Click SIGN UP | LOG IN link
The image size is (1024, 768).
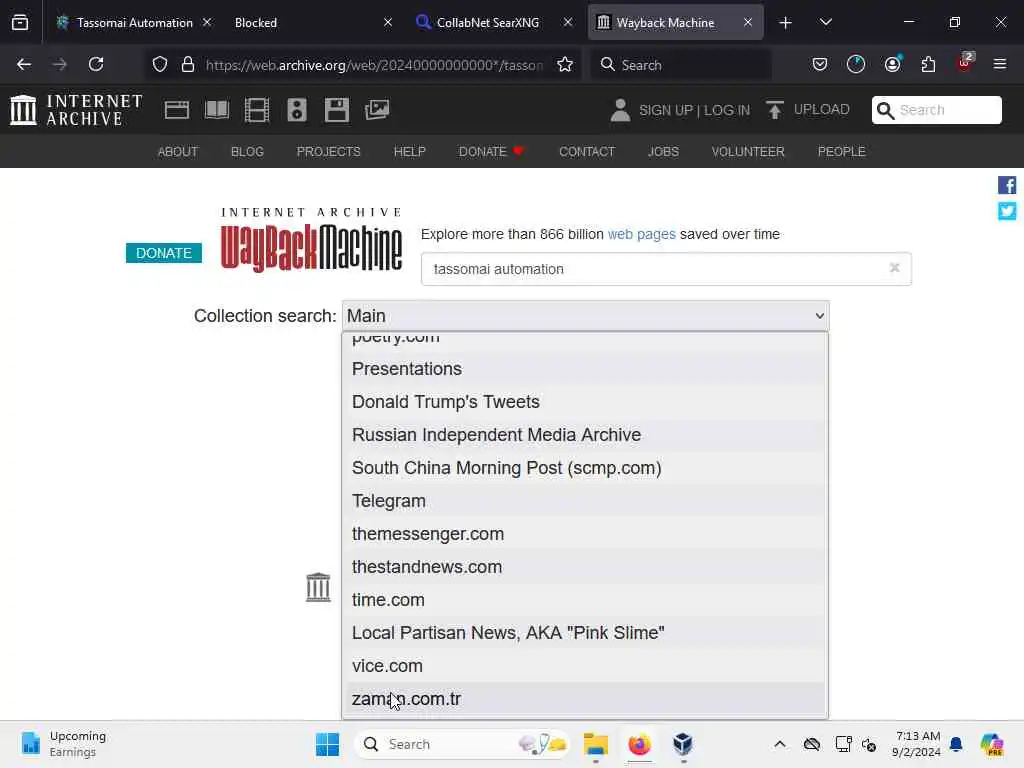tap(694, 110)
